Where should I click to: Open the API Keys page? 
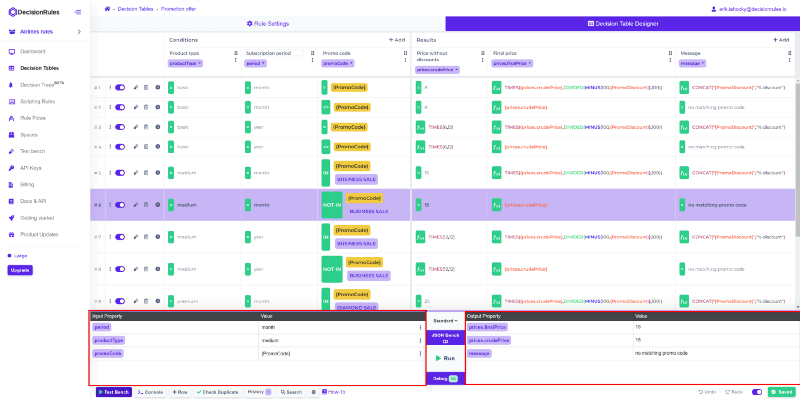pyautogui.click(x=31, y=168)
